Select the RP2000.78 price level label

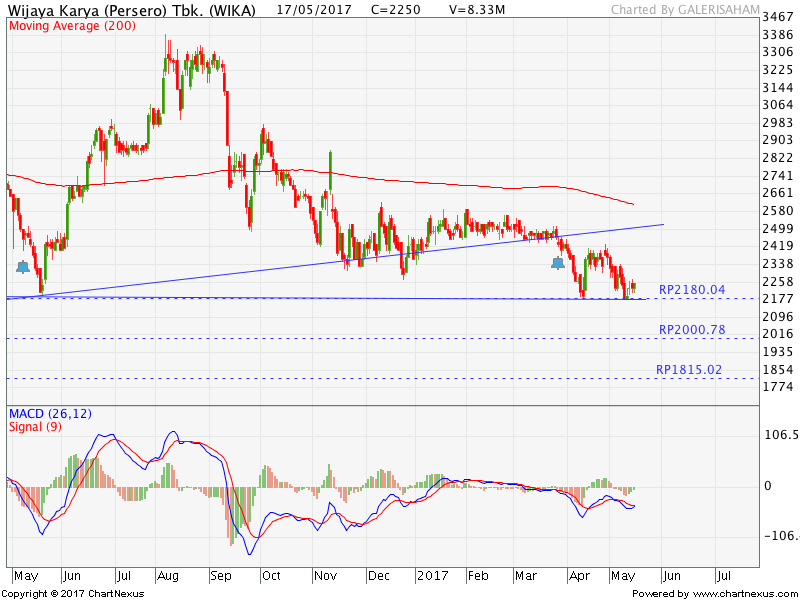tap(692, 329)
